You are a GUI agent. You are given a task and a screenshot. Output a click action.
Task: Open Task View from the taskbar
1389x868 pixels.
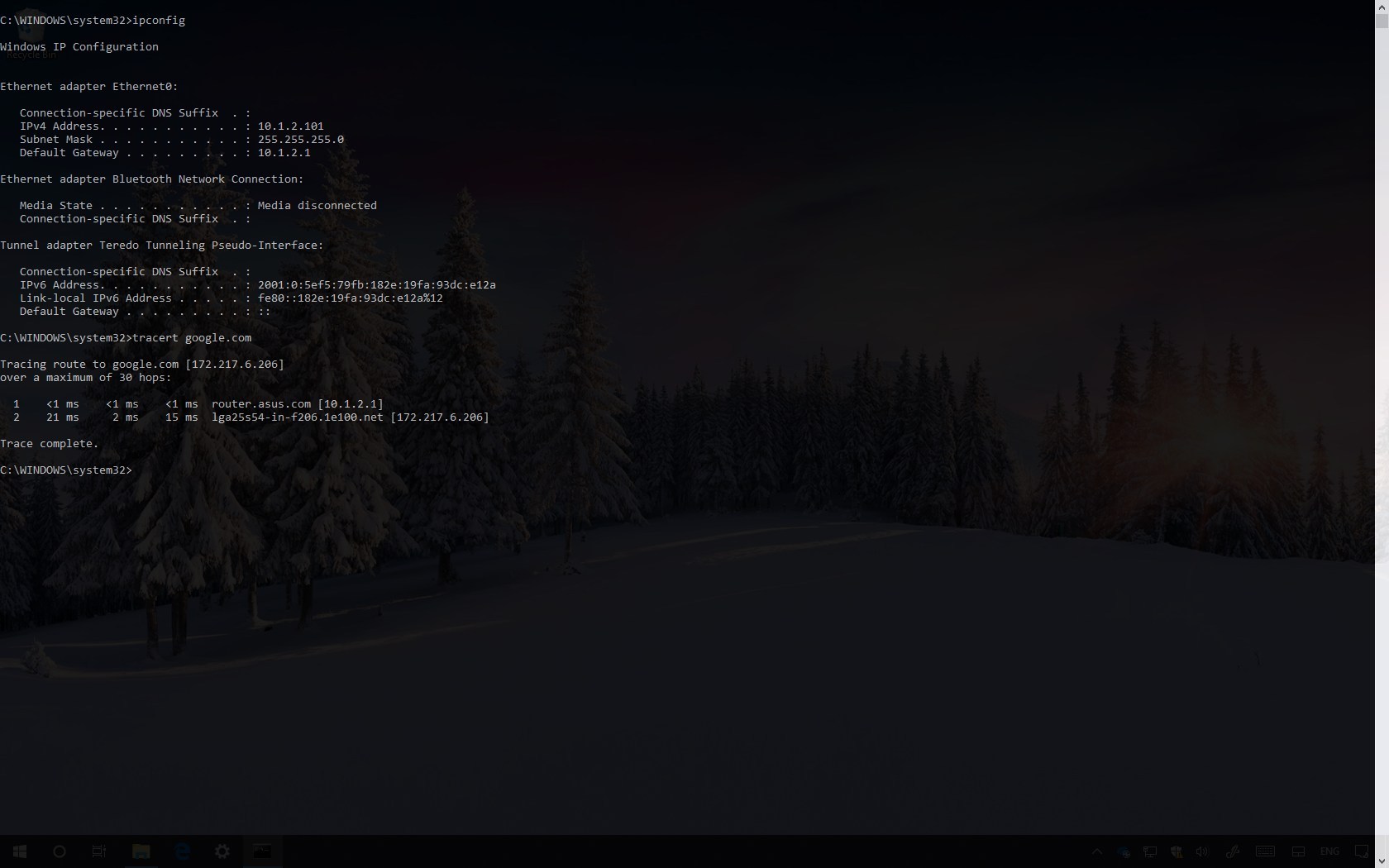pos(99,851)
